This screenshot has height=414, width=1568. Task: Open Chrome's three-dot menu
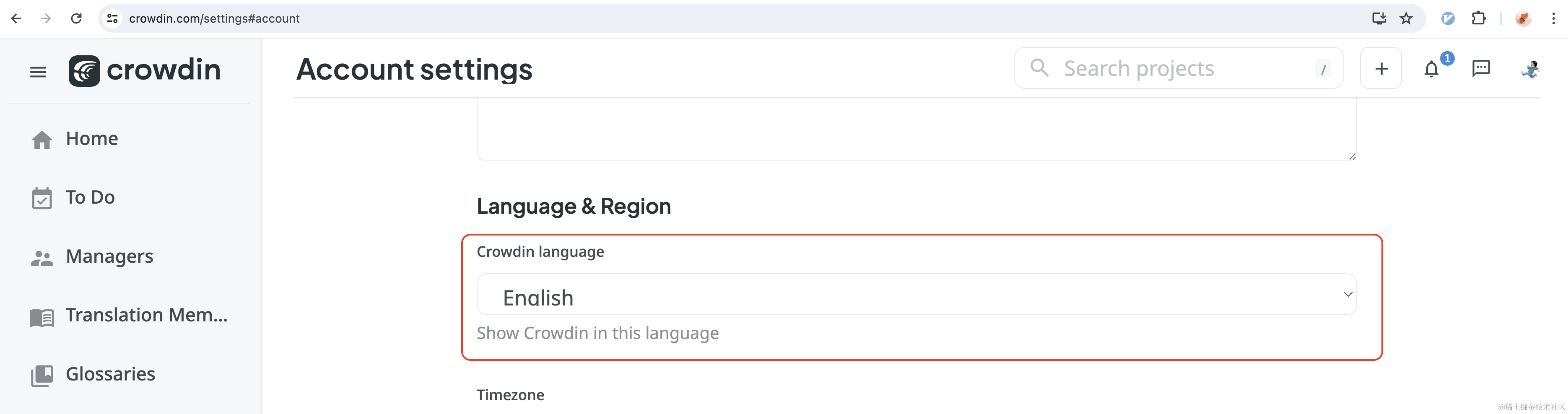point(1553,18)
